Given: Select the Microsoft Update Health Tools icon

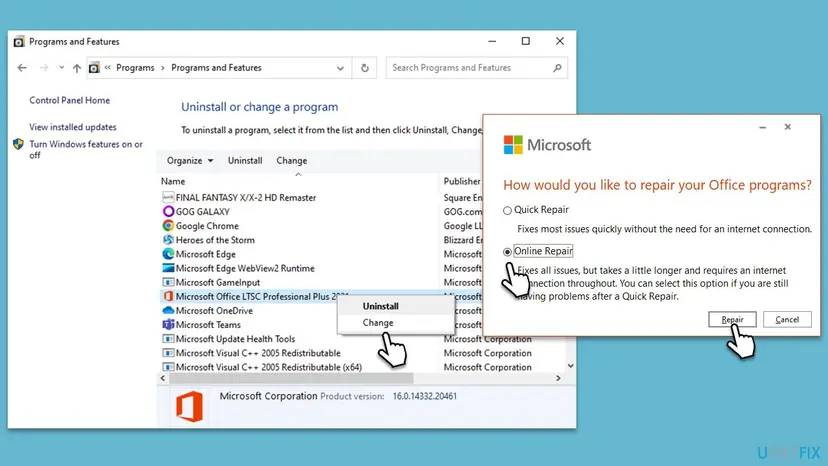Looking at the screenshot, I should click(168, 339).
